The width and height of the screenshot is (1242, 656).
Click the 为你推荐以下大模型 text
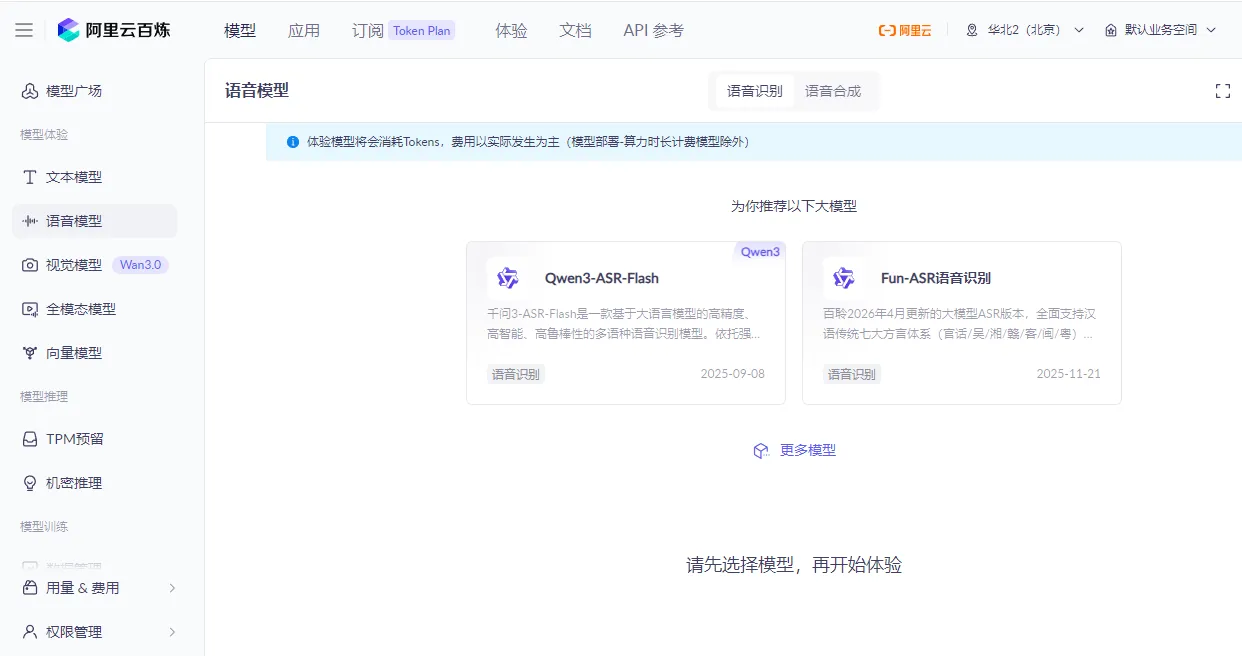[x=794, y=206]
